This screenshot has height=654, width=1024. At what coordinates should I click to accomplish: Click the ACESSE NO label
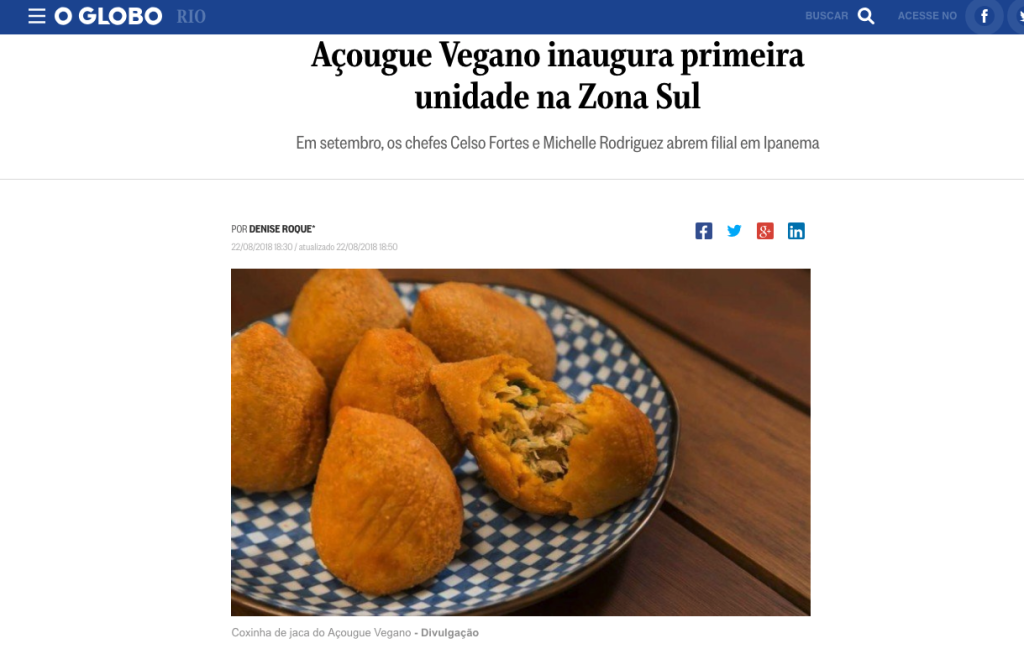coord(927,16)
